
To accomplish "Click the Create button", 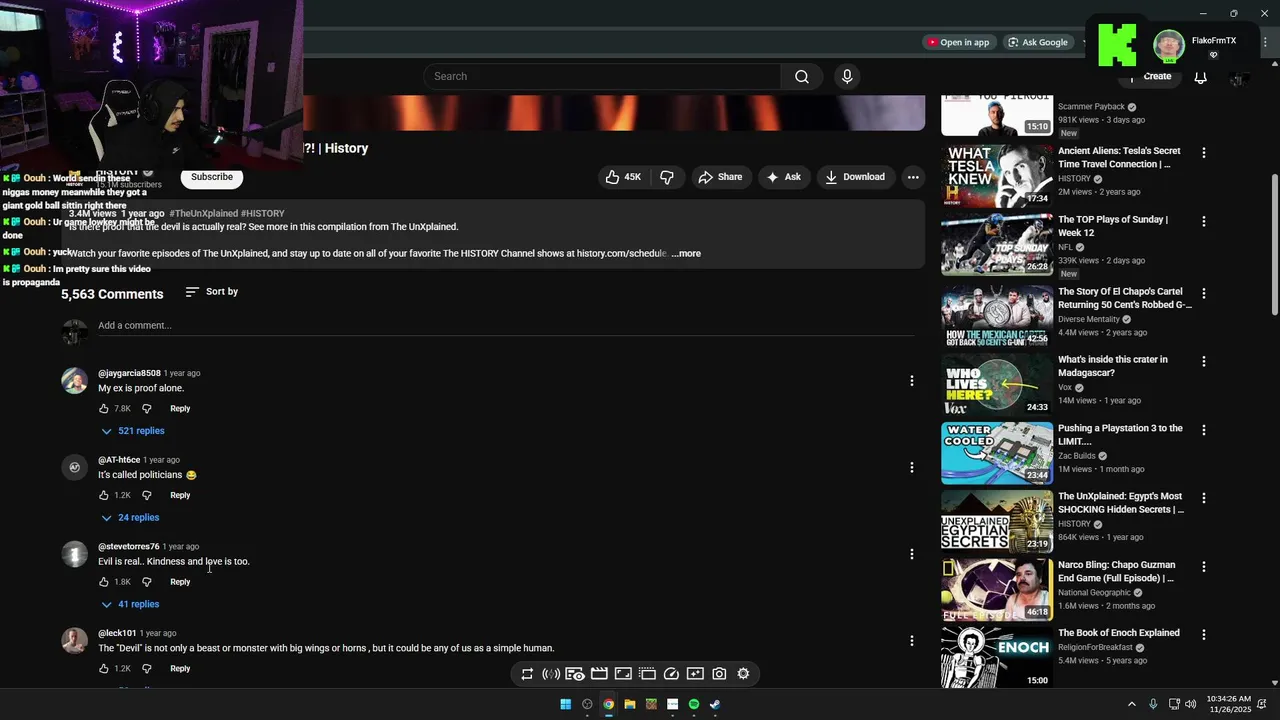I will coord(1152,77).
